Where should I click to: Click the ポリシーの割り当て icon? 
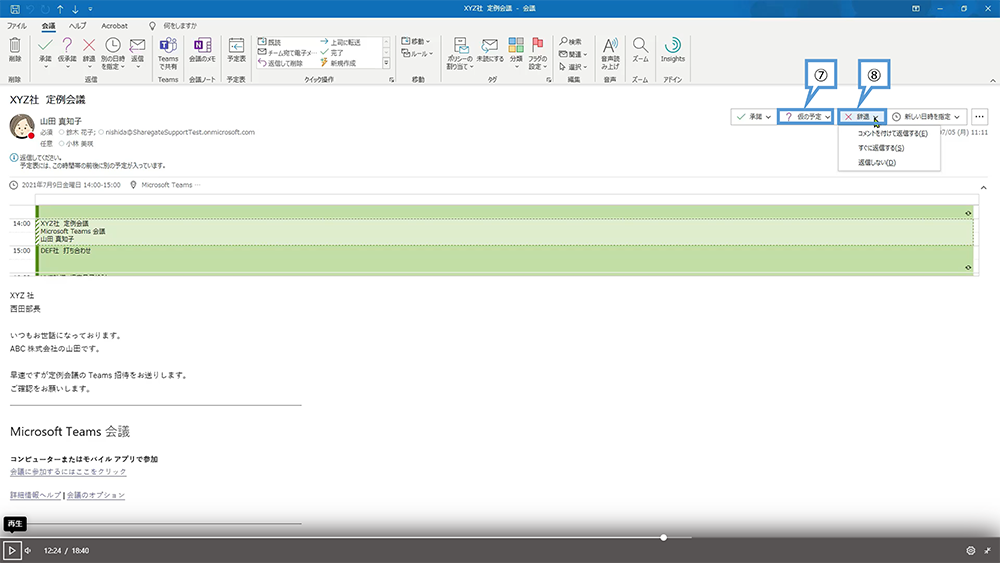(460, 45)
